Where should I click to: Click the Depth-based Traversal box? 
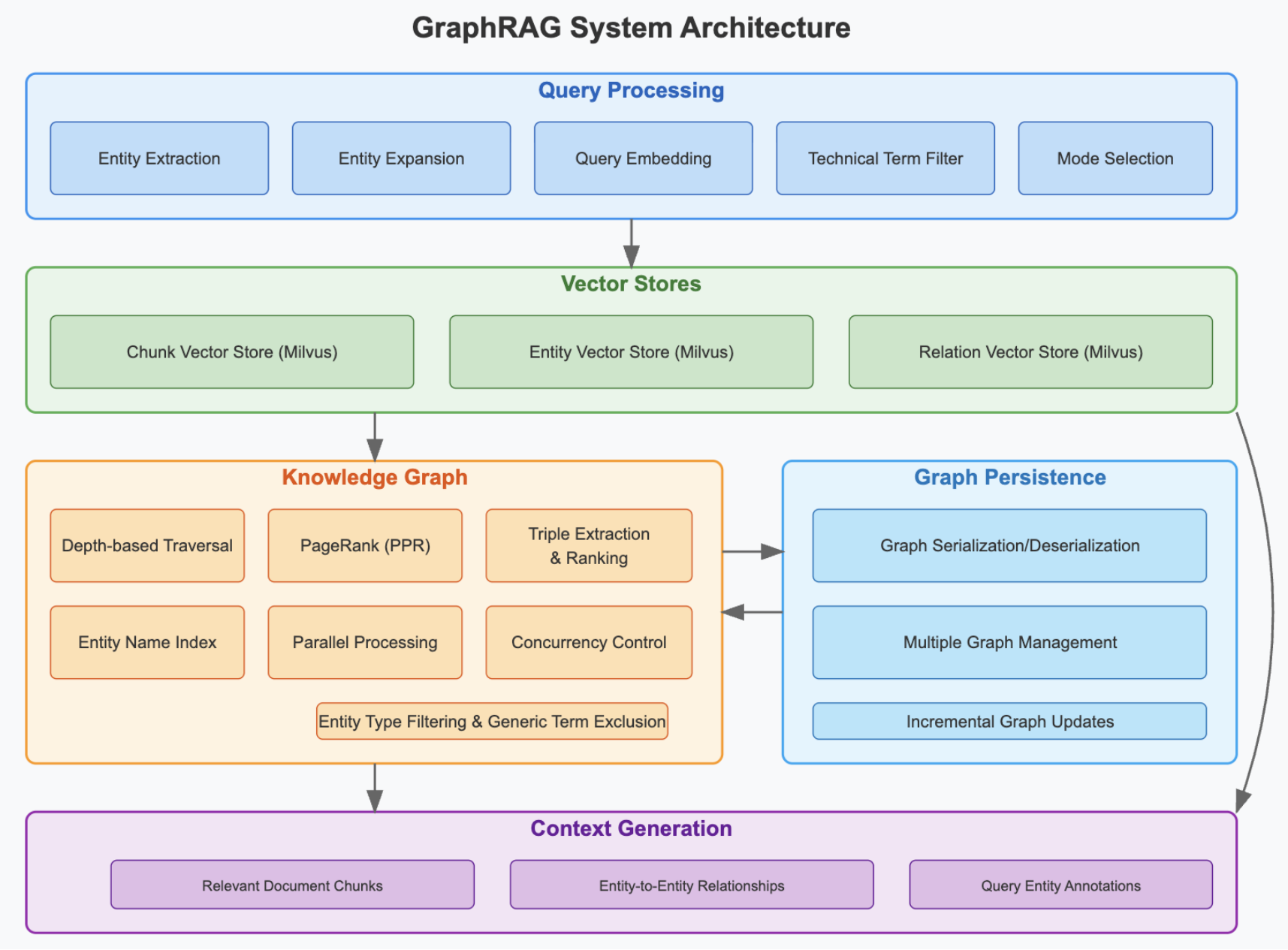tap(147, 546)
